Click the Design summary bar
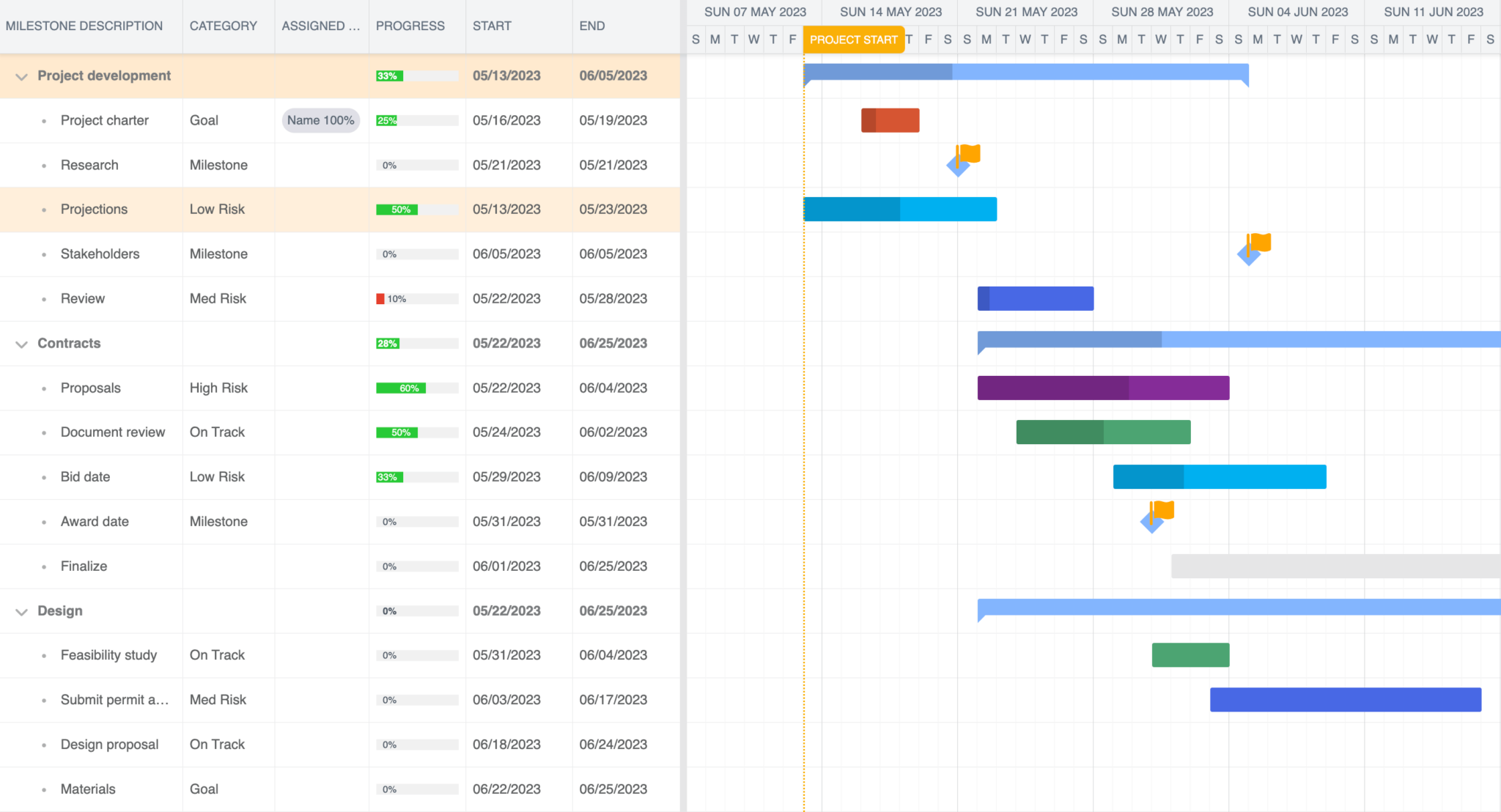Image resolution: width=1501 pixels, height=812 pixels. (1239, 607)
